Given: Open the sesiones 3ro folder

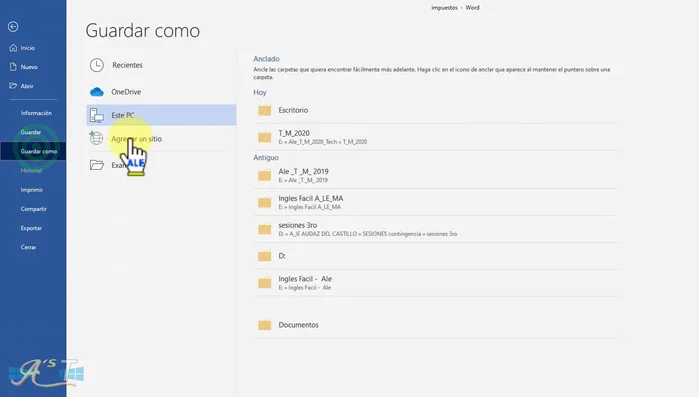Looking at the screenshot, I should [x=436, y=229].
